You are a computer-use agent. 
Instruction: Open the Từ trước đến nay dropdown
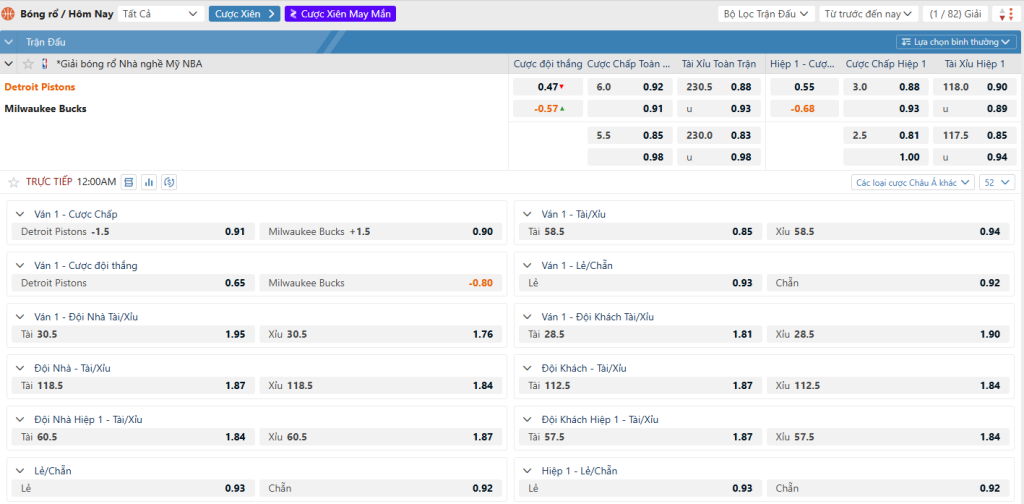pyautogui.click(x=868, y=14)
